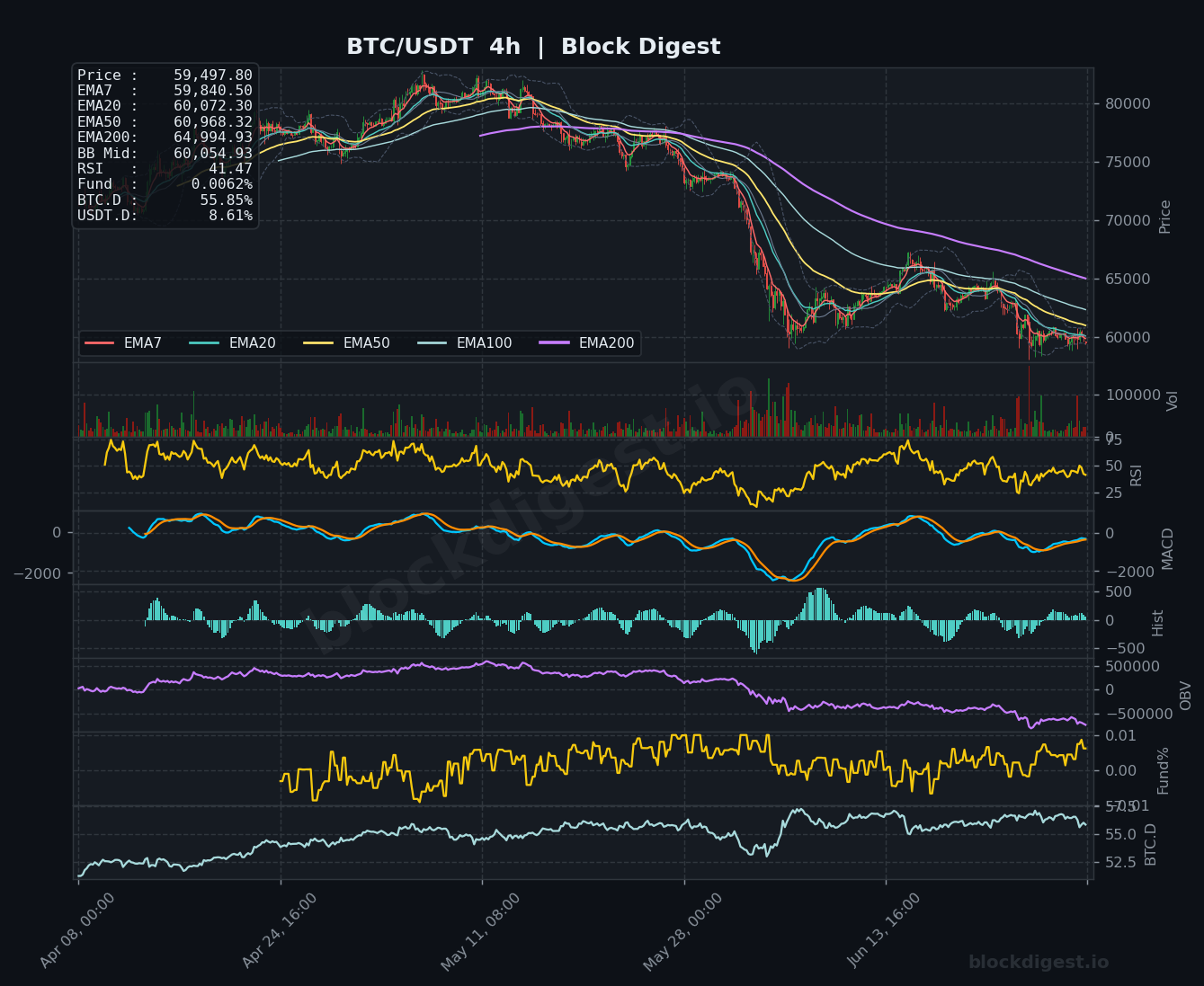This screenshot has width=1204, height=986.
Task: Click the EMA200 legend entry
Action: click(587, 343)
